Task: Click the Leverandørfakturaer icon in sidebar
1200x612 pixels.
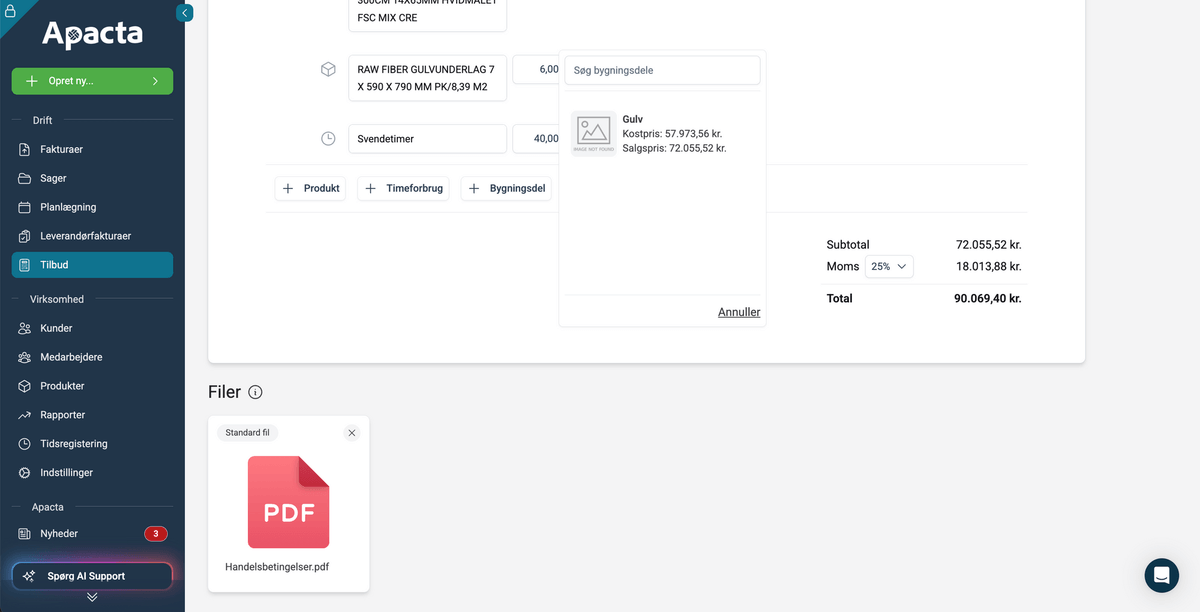Action: 25,236
